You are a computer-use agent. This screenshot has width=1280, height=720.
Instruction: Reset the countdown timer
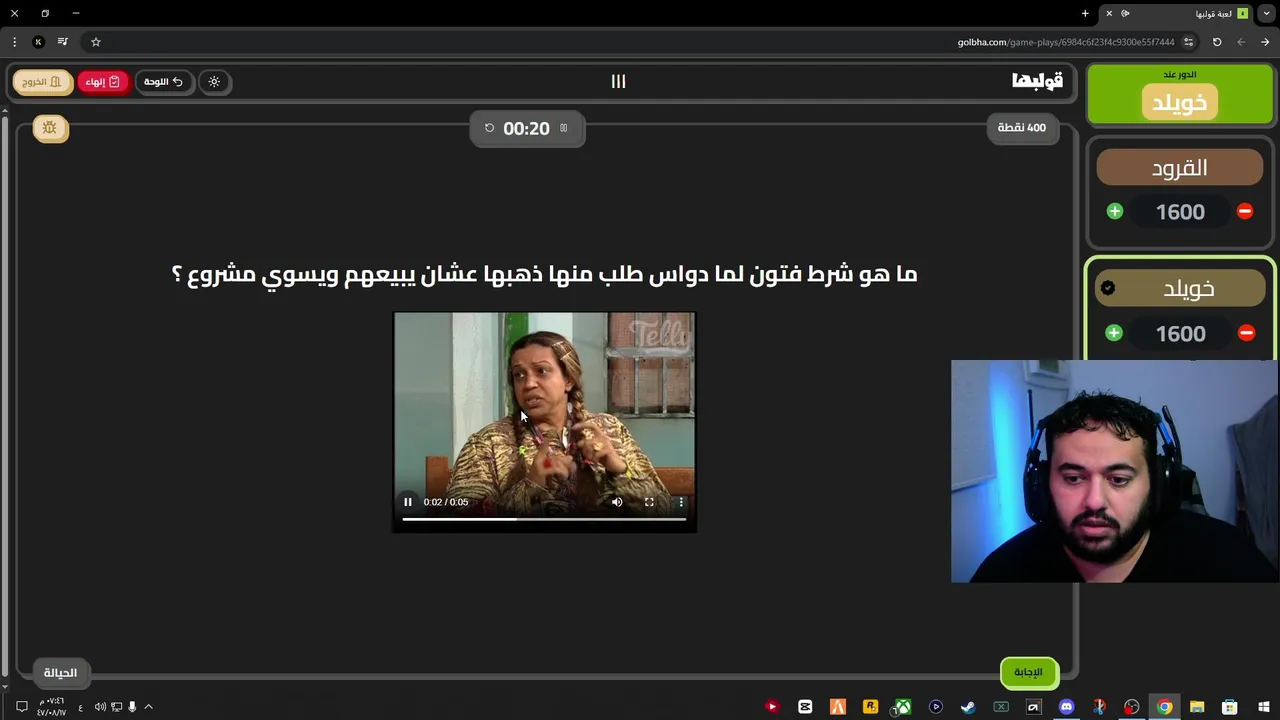pyautogui.click(x=489, y=128)
